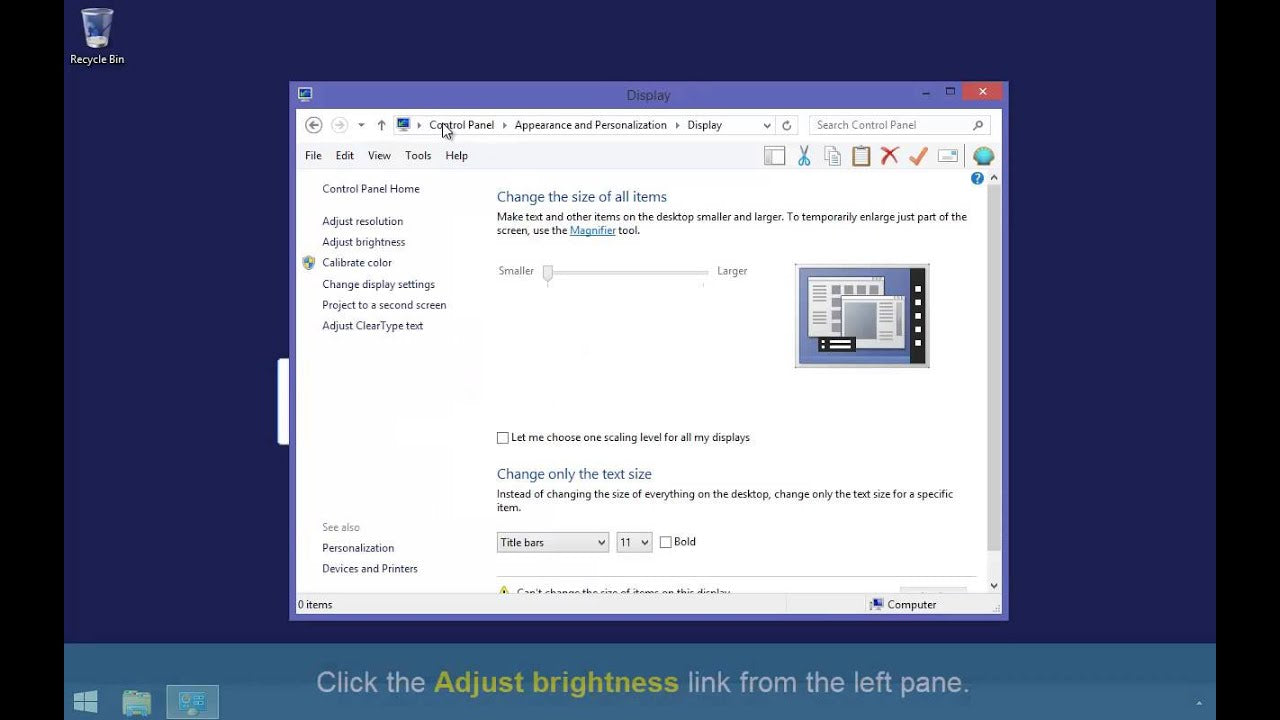This screenshot has width=1280, height=720.
Task: Click the scroll down arrow of content pane
Action: coord(993,586)
